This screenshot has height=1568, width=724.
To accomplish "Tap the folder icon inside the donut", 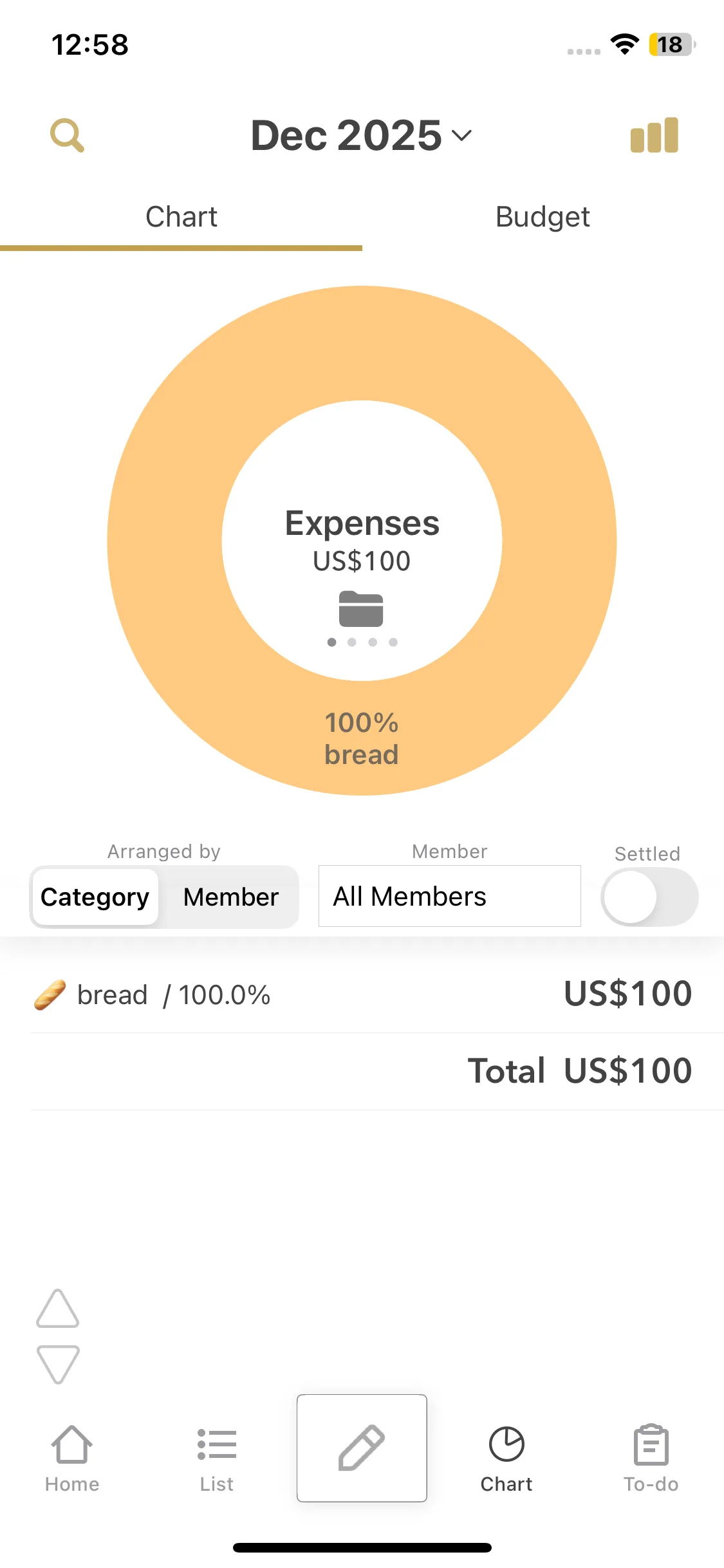I will (361, 609).
